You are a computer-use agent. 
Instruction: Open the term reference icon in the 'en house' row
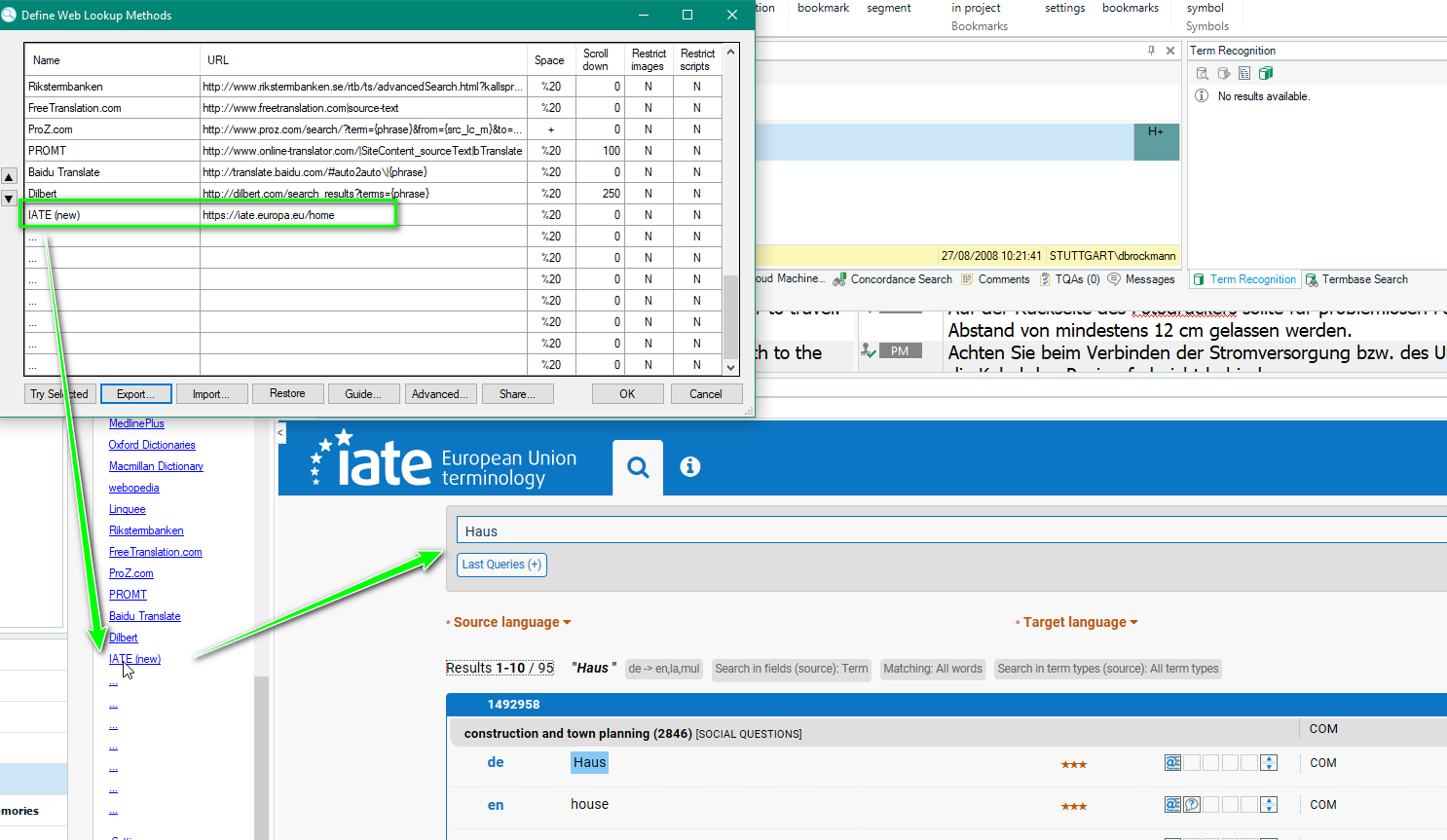1172,805
